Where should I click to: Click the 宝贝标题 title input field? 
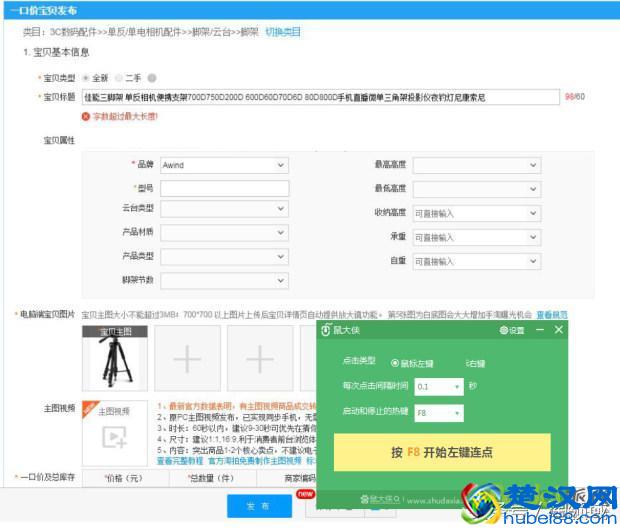point(321,97)
